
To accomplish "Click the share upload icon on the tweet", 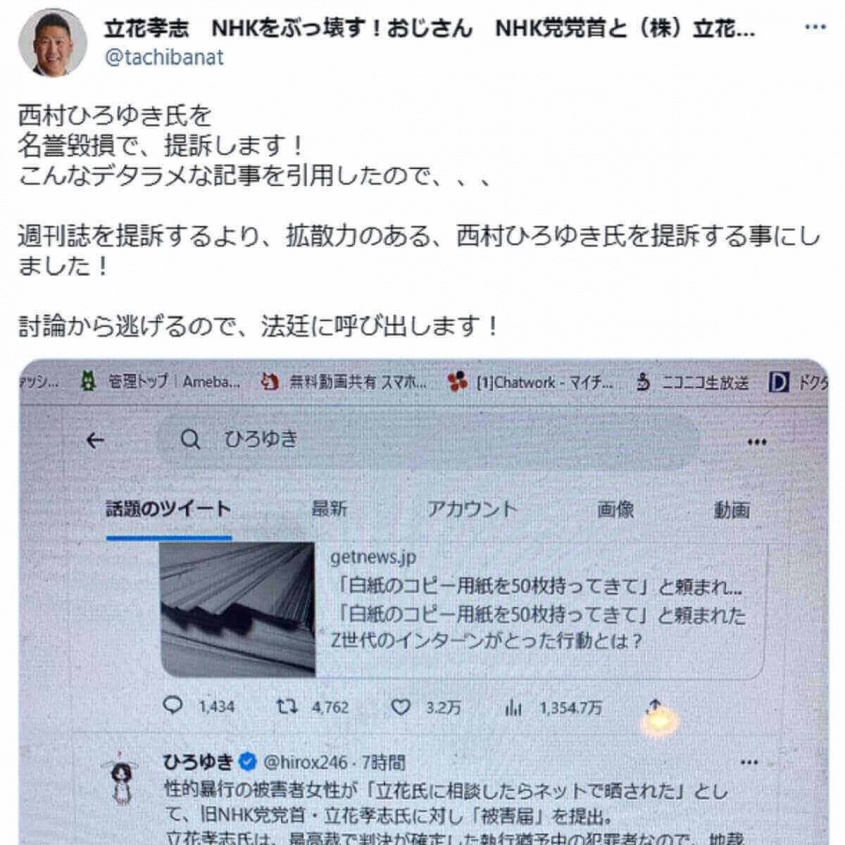I will pos(655,707).
